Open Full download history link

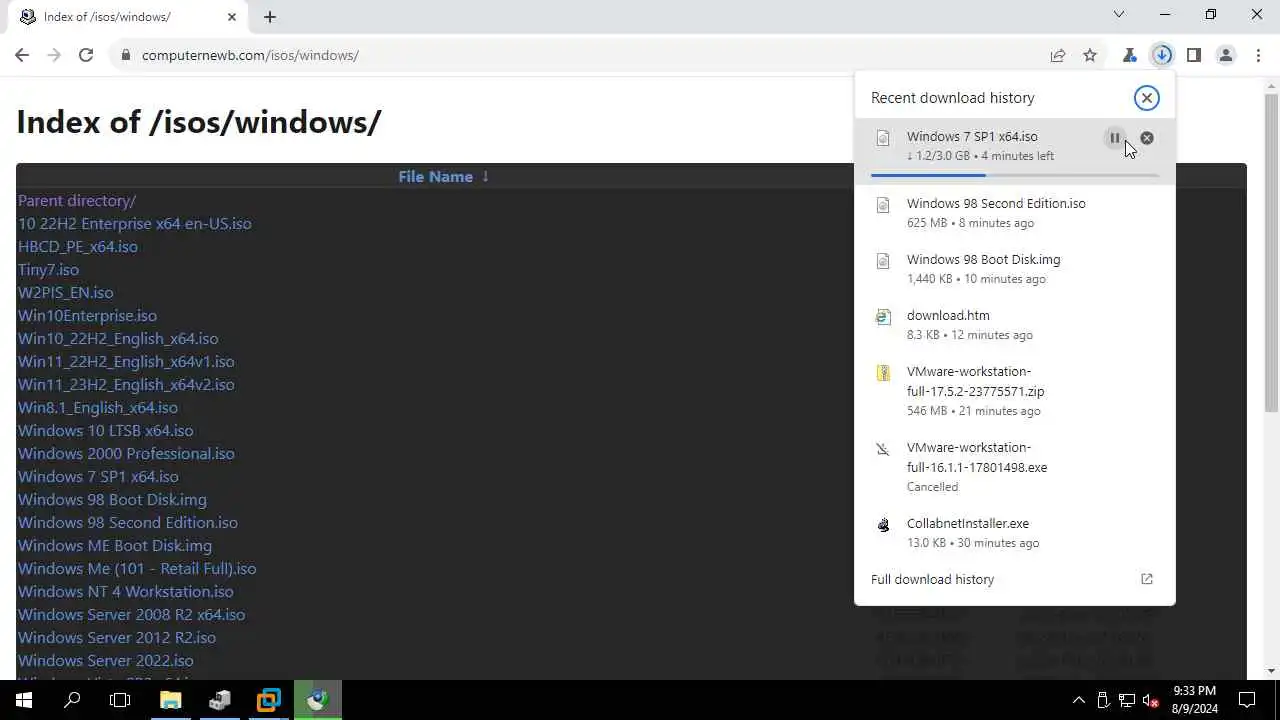click(932, 579)
